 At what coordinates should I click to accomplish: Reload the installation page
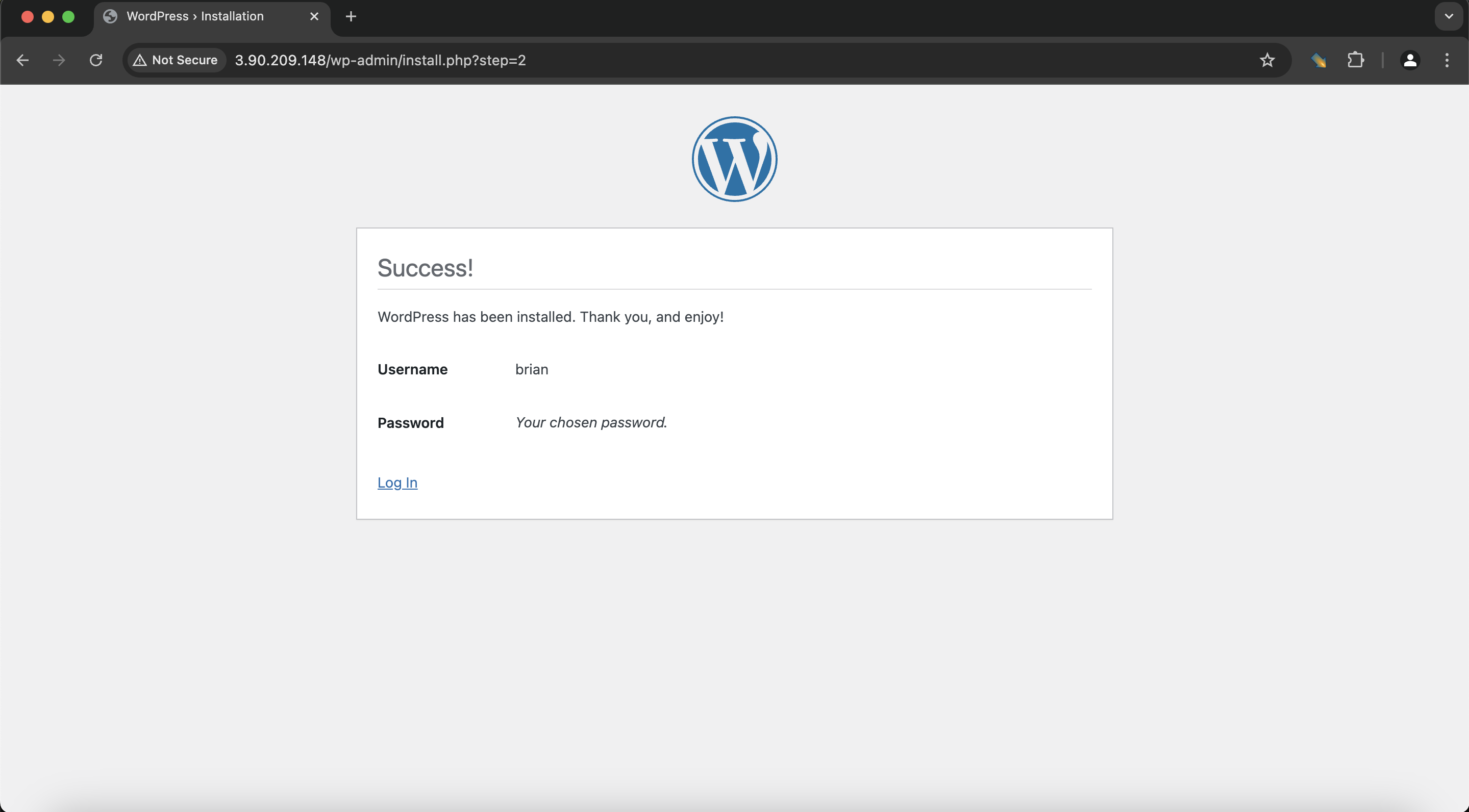click(x=96, y=61)
